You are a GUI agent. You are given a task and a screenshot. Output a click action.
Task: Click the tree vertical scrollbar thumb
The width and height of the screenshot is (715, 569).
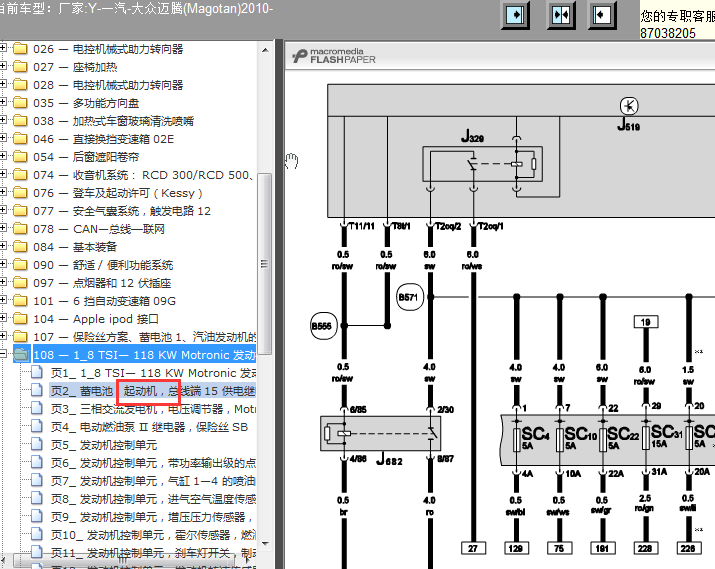264,264
